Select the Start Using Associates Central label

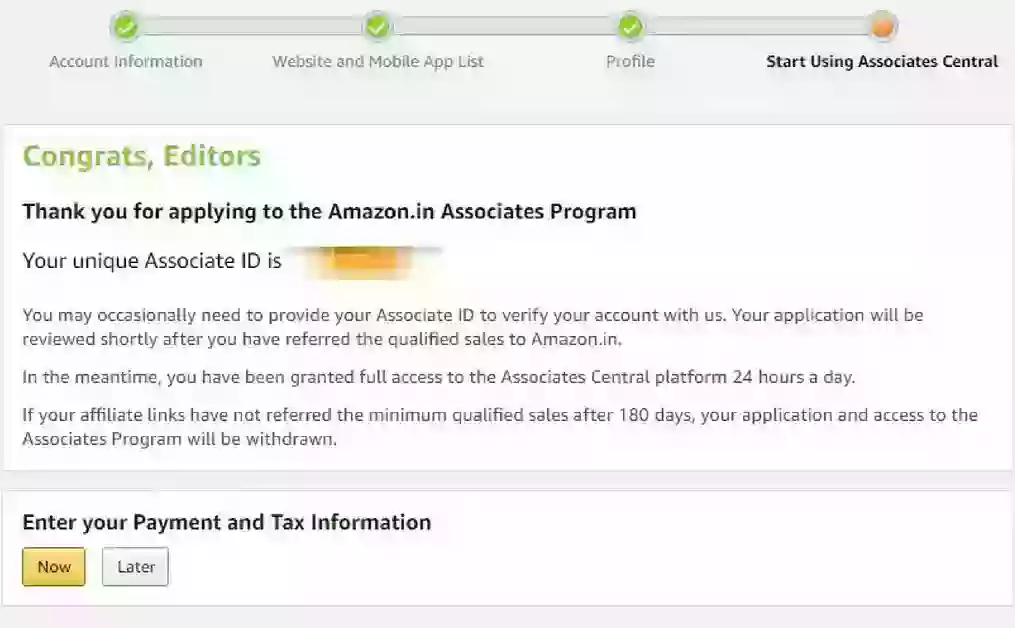click(x=882, y=62)
